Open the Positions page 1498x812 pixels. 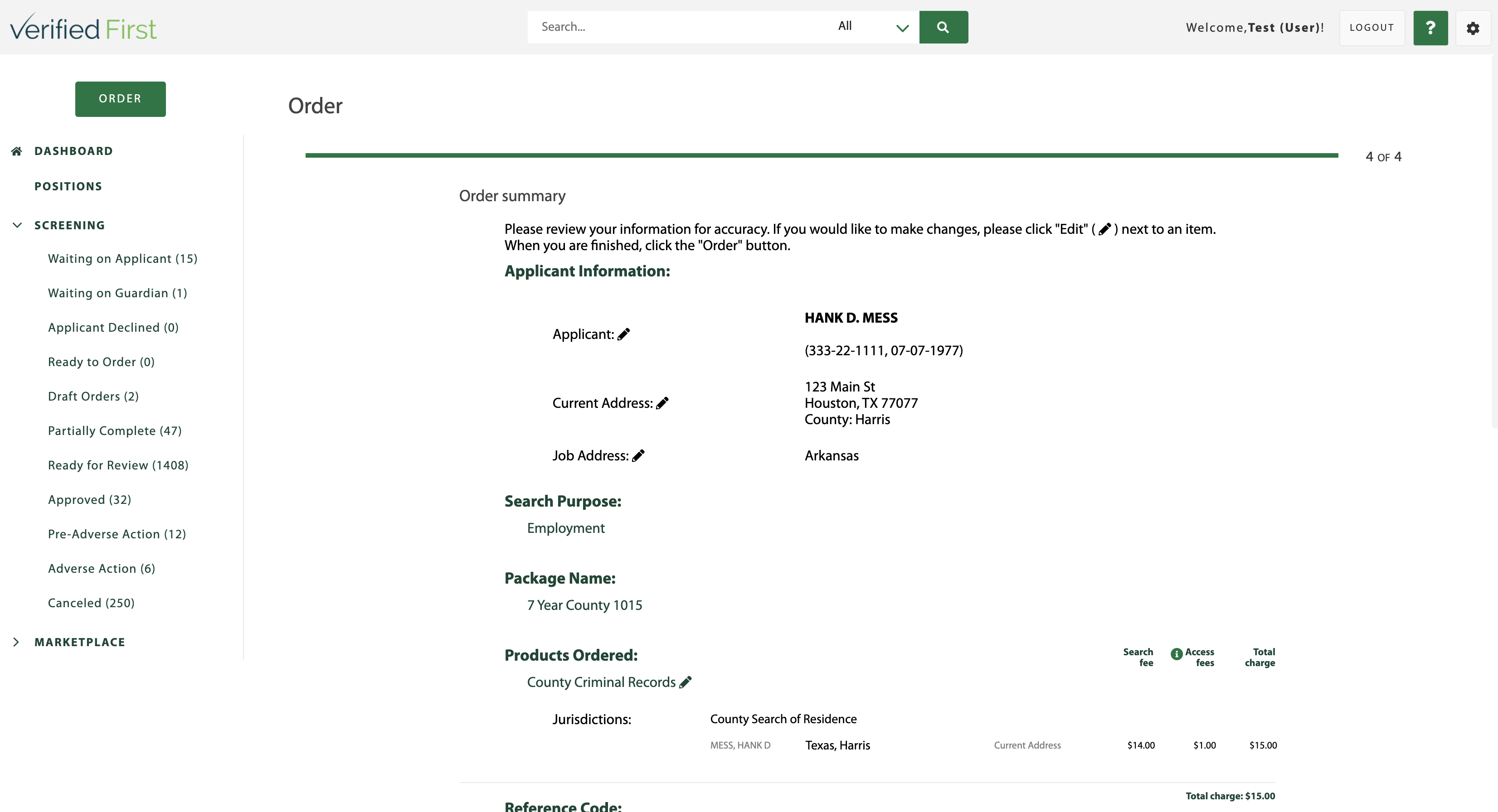(x=68, y=186)
